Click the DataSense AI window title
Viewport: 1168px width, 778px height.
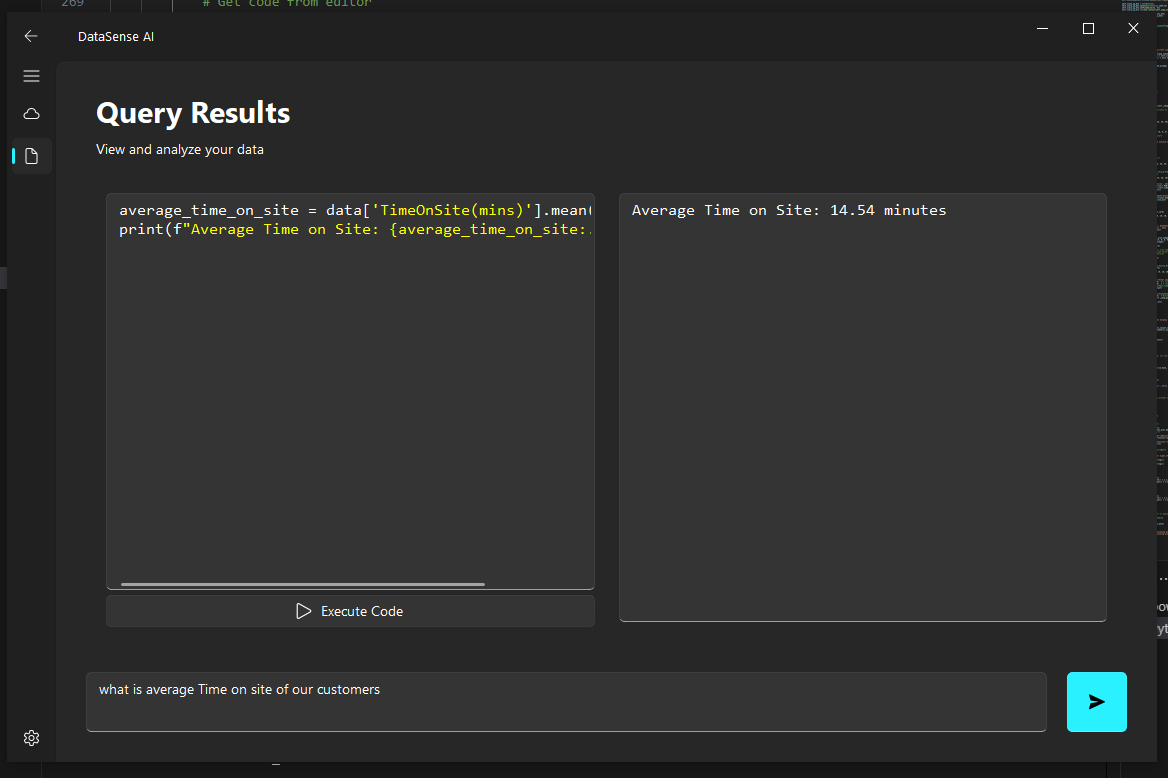coord(116,37)
